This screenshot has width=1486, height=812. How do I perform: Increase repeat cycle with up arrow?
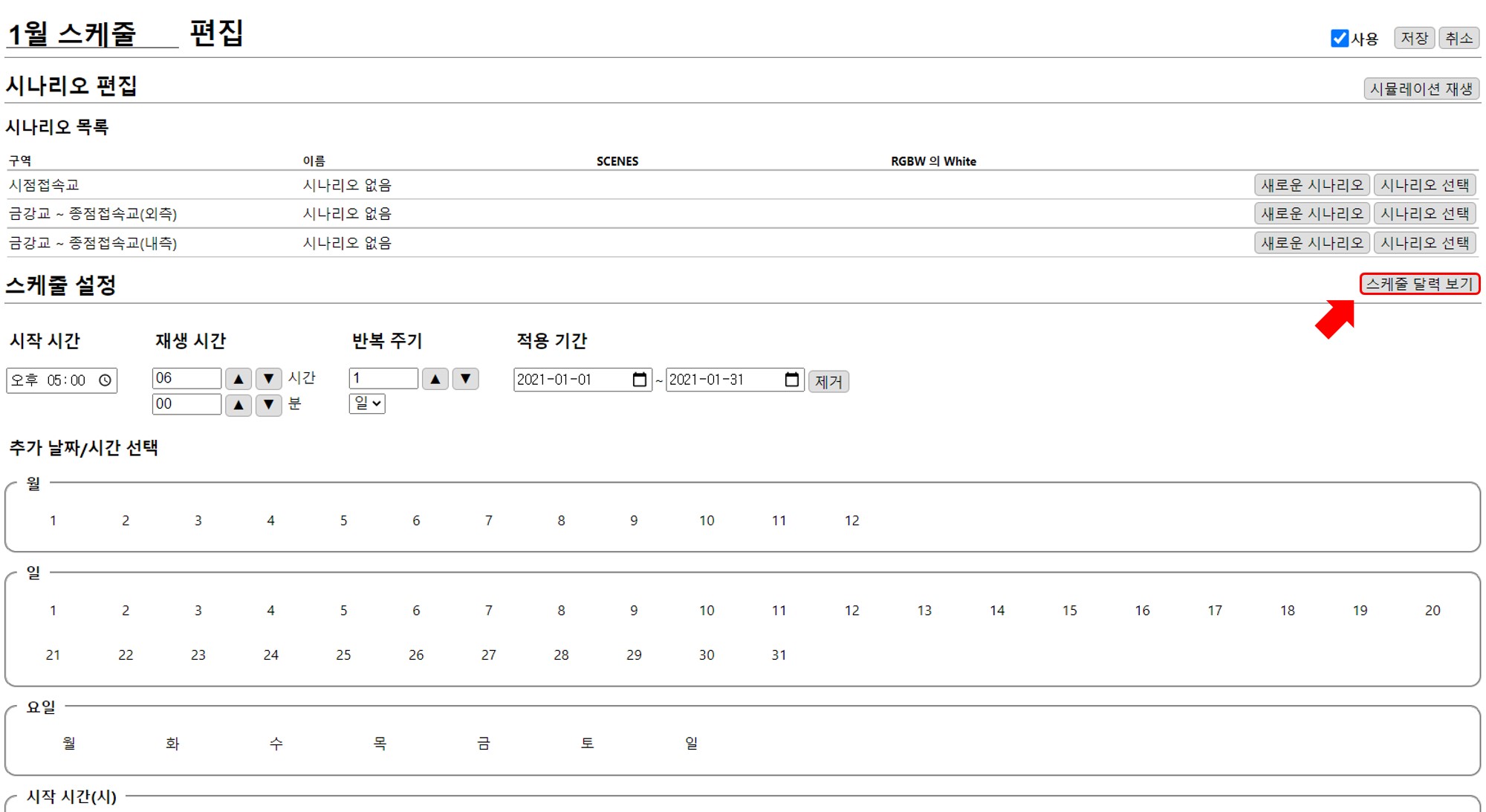click(x=435, y=379)
